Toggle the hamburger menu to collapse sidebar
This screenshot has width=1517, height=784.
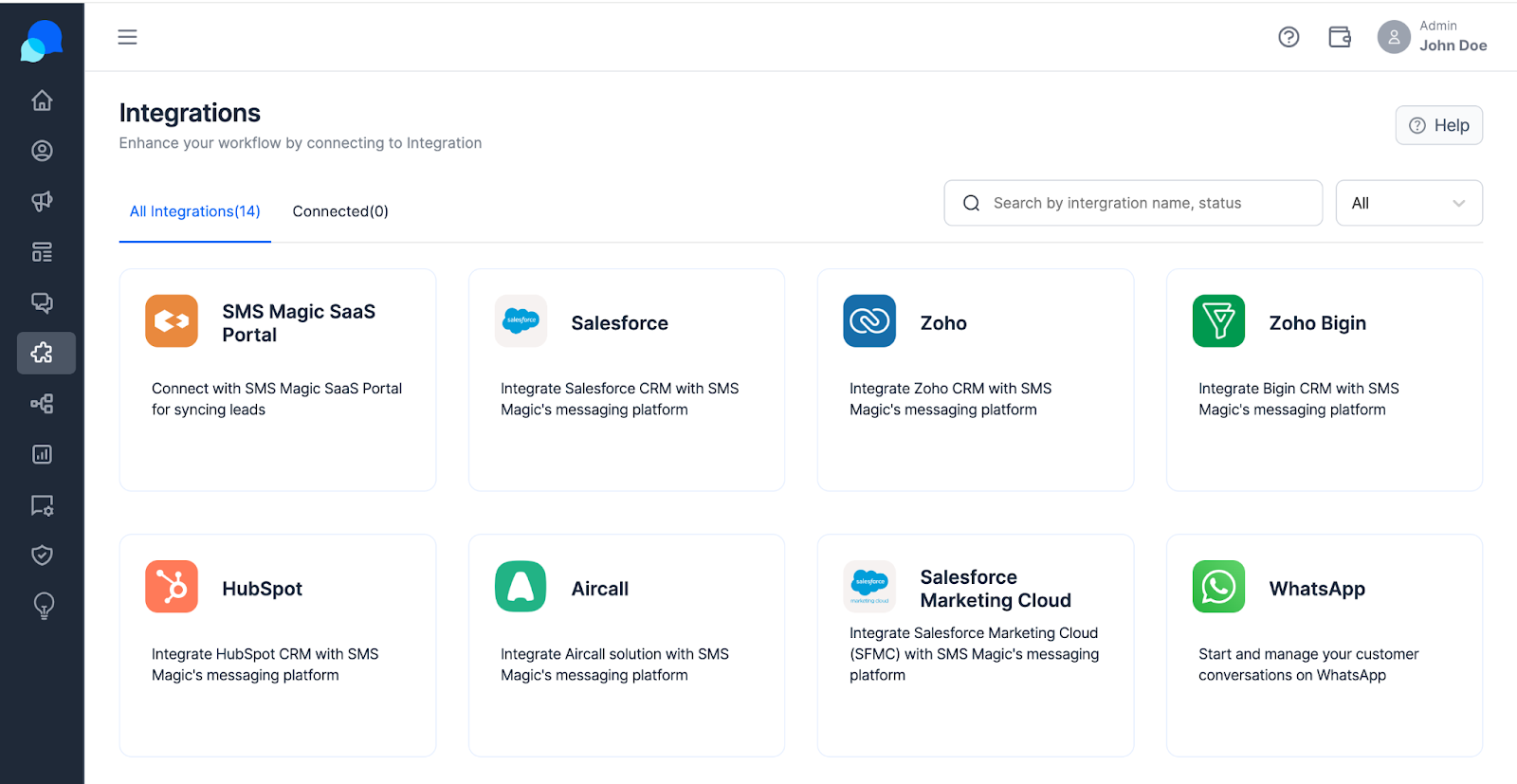pyautogui.click(x=127, y=37)
